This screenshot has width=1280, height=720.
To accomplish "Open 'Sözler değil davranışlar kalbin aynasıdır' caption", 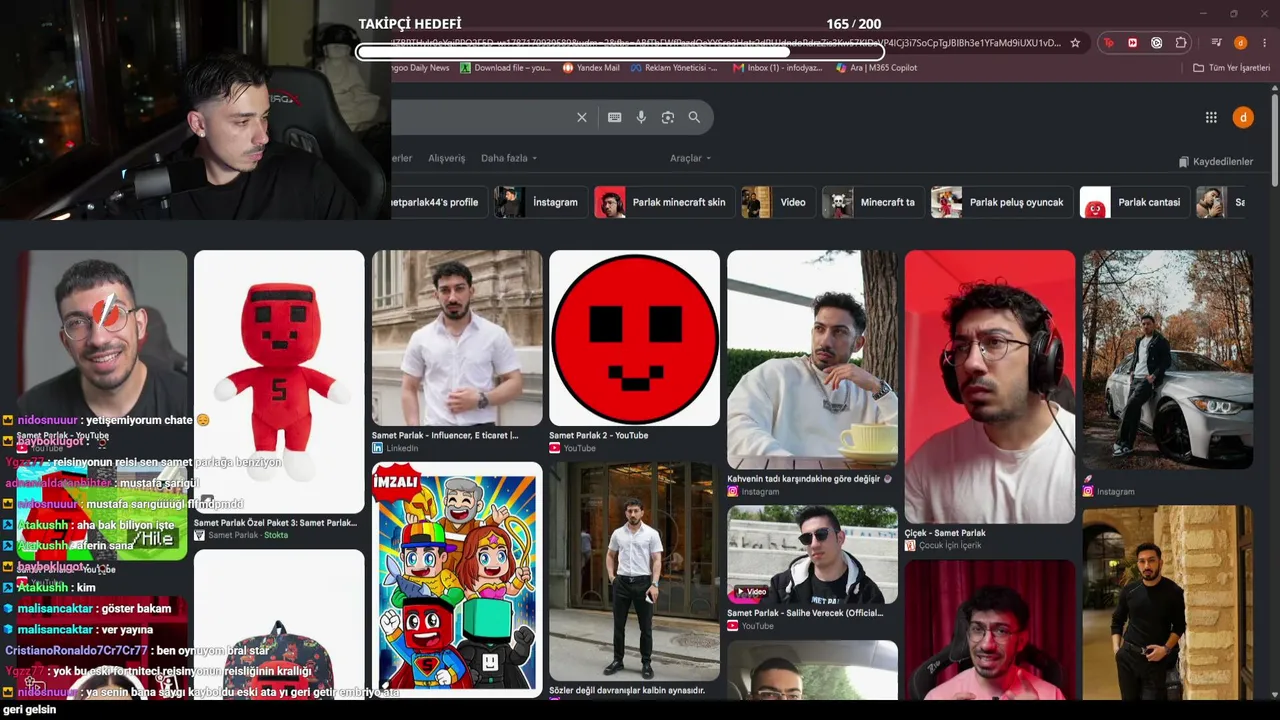I will pos(627,690).
